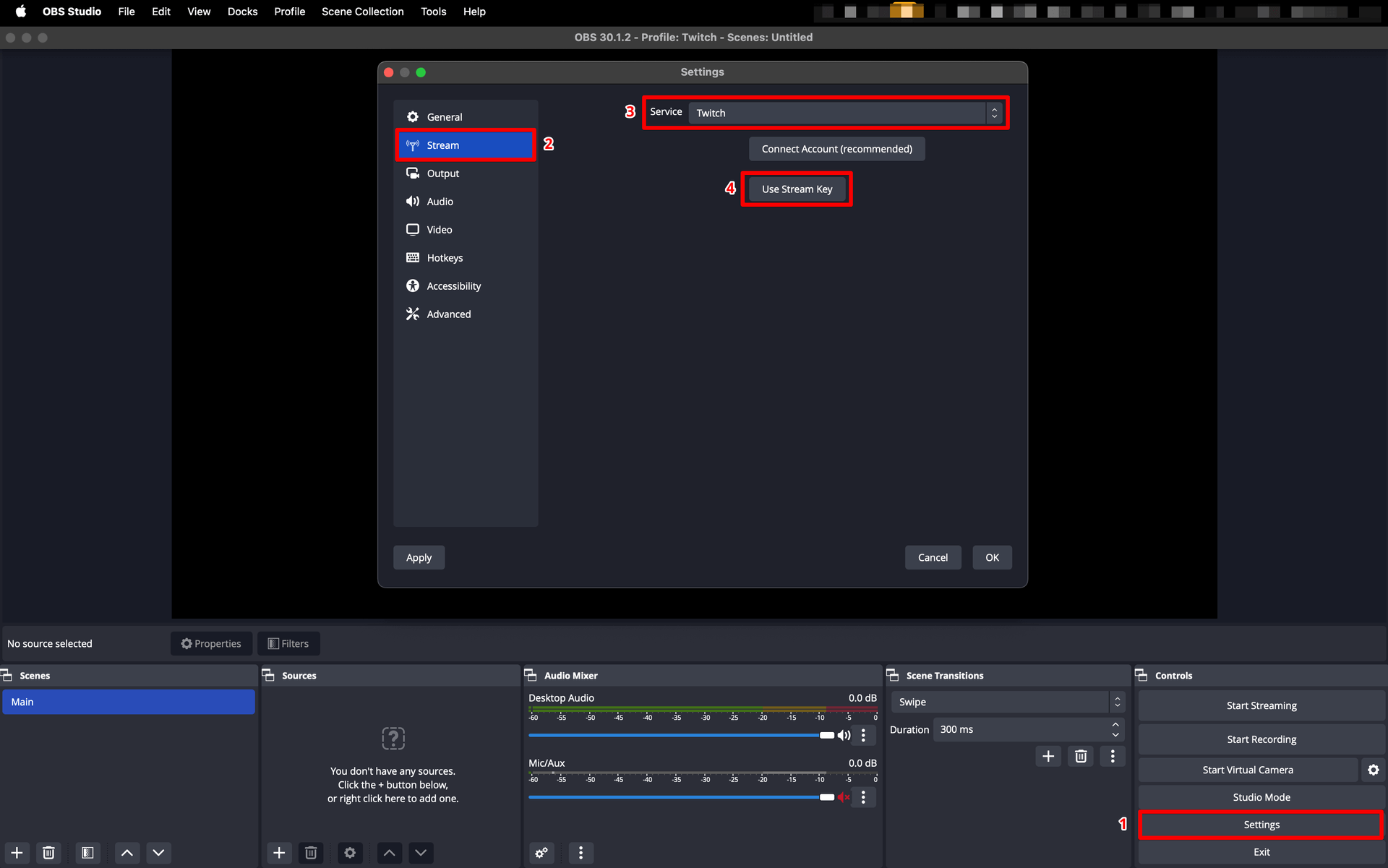The image size is (1388, 868).
Task: Unmute the Mic/Aux red speaker
Action: 844,797
